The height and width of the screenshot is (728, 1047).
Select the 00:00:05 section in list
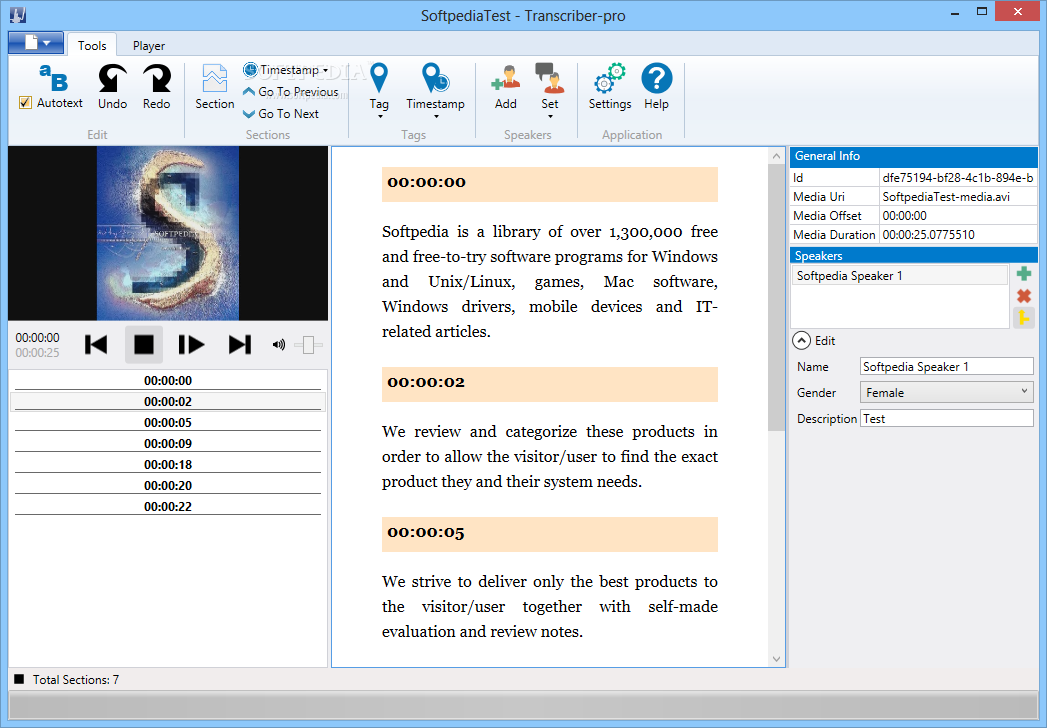(168, 423)
